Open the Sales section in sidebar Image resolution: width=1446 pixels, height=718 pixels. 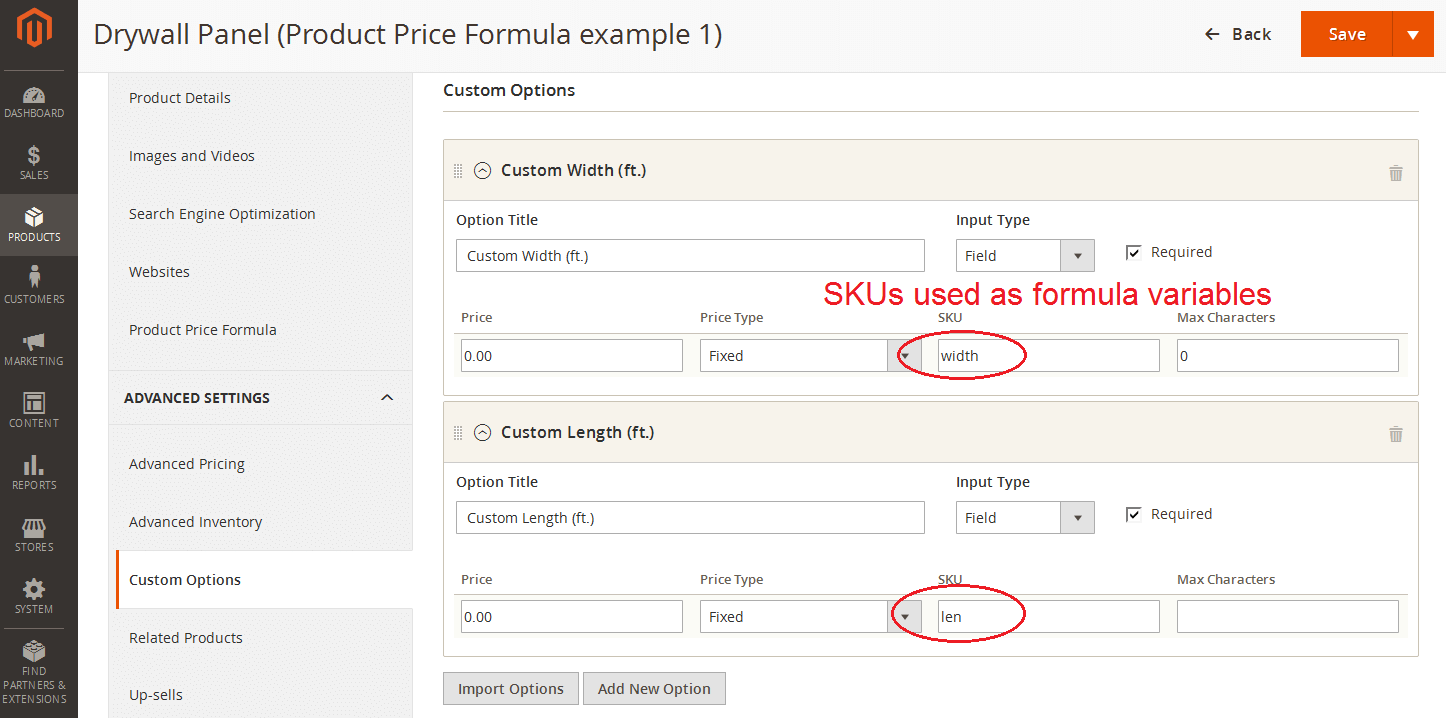[x=34, y=163]
